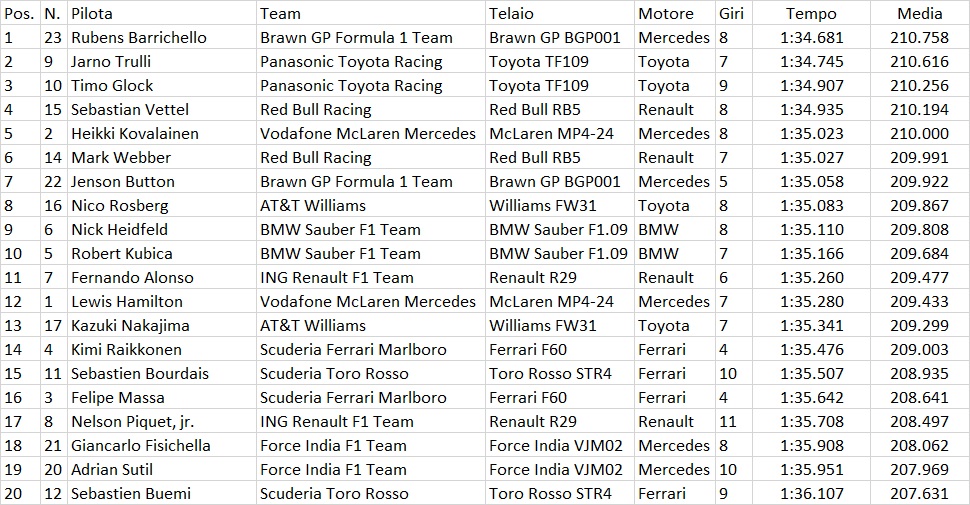Screen dimensions: 970x505
Task: Select the Motore header cell
Action: pos(674,13)
